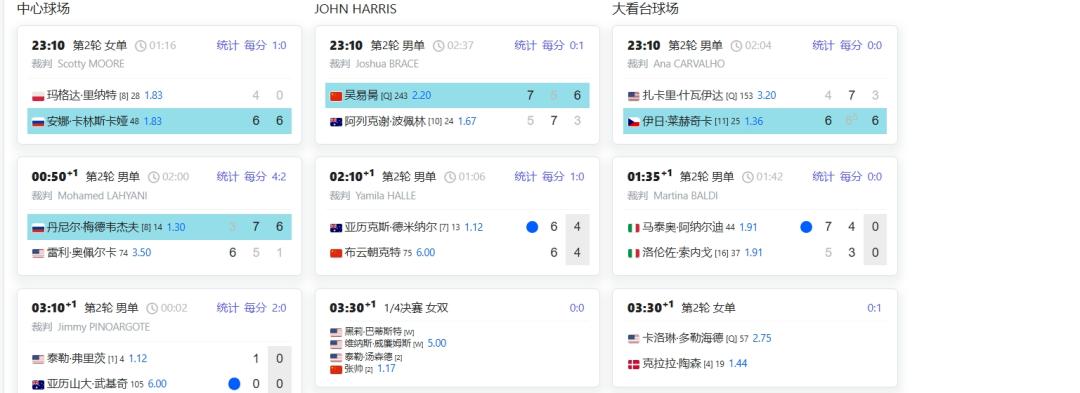Click the blue serving dot in 马泰奥·阿纳尔迪's row

(x=807, y=227)
